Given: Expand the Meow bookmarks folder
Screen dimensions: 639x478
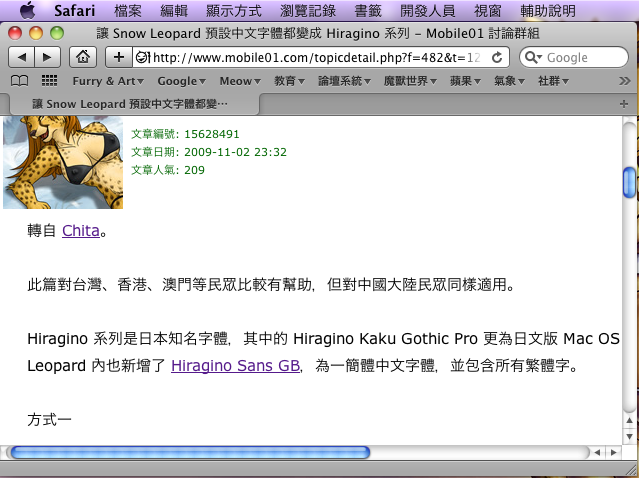Looking at the screenshot, I should 240,81.
